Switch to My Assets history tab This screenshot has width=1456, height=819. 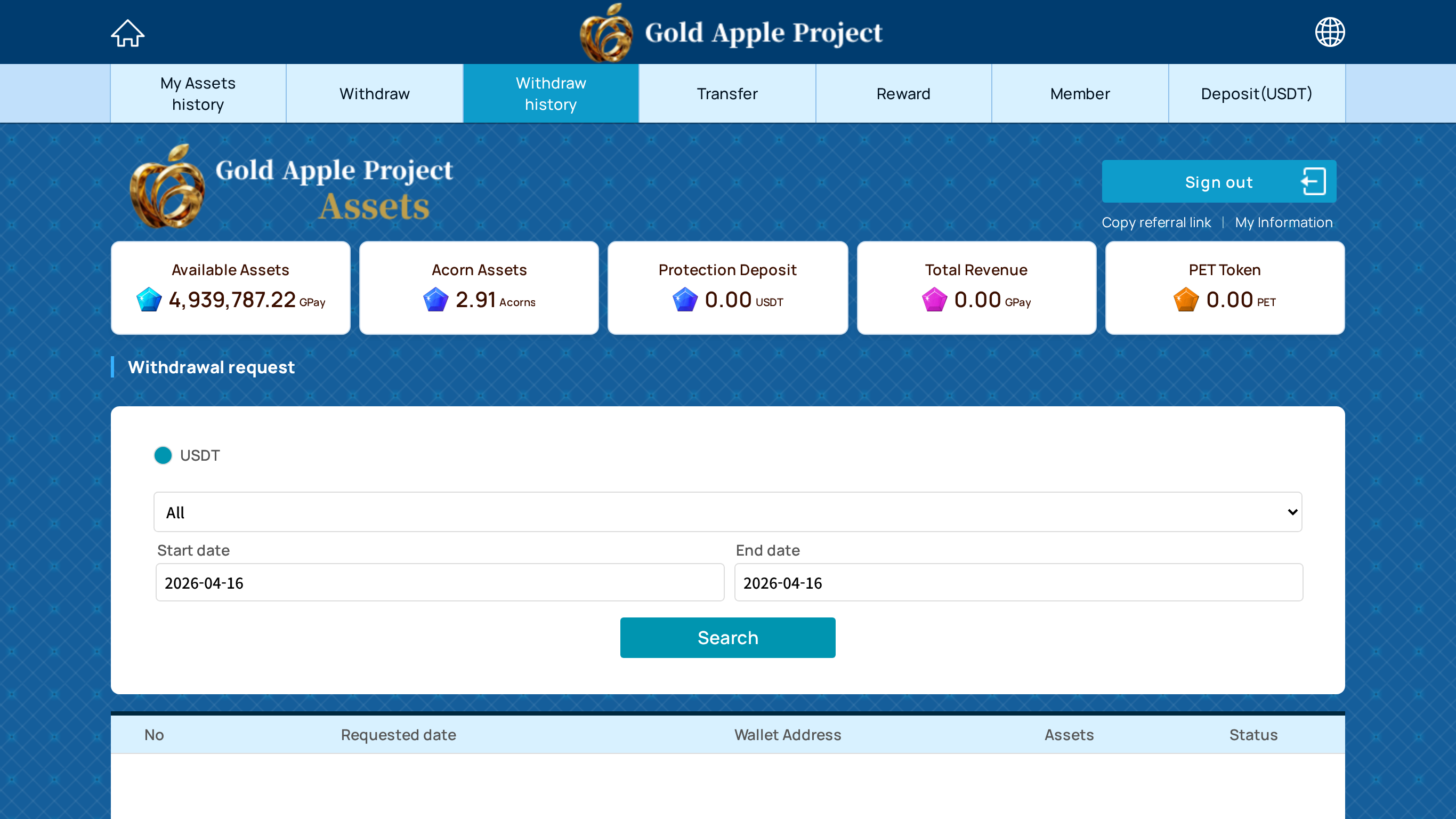coord(198,93)
